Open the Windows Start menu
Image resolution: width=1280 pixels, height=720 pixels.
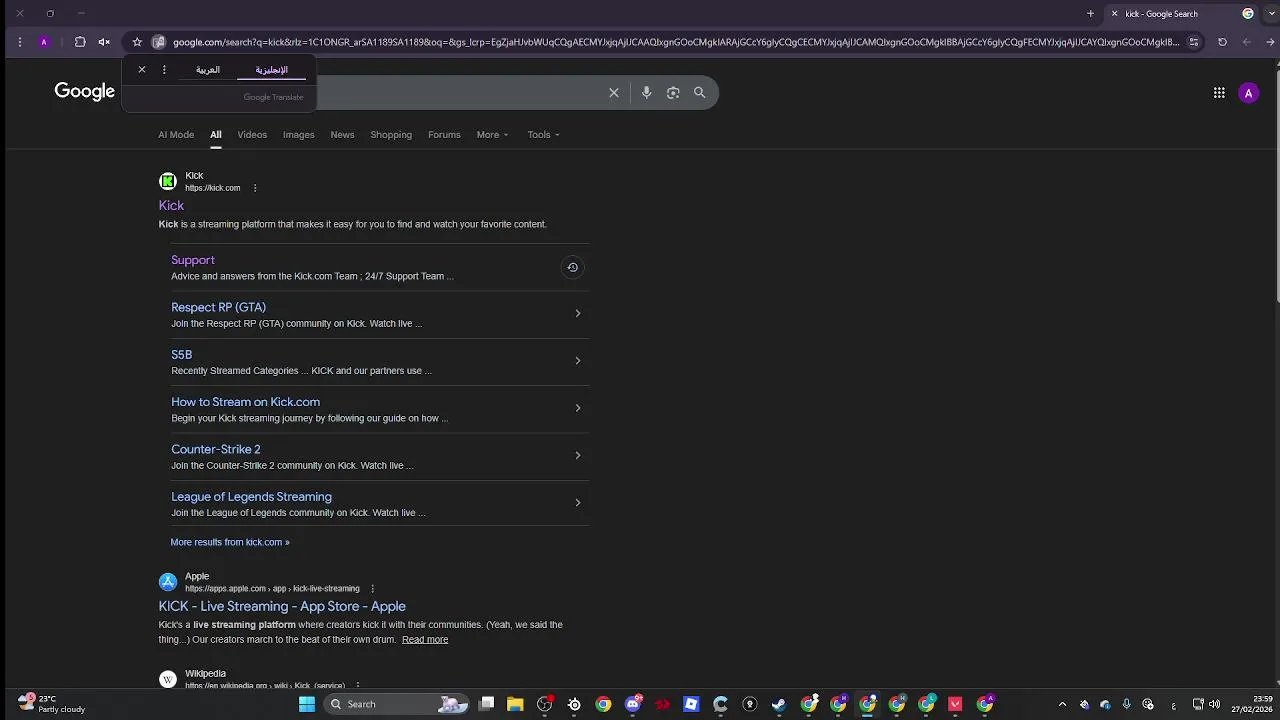[307, 704]
